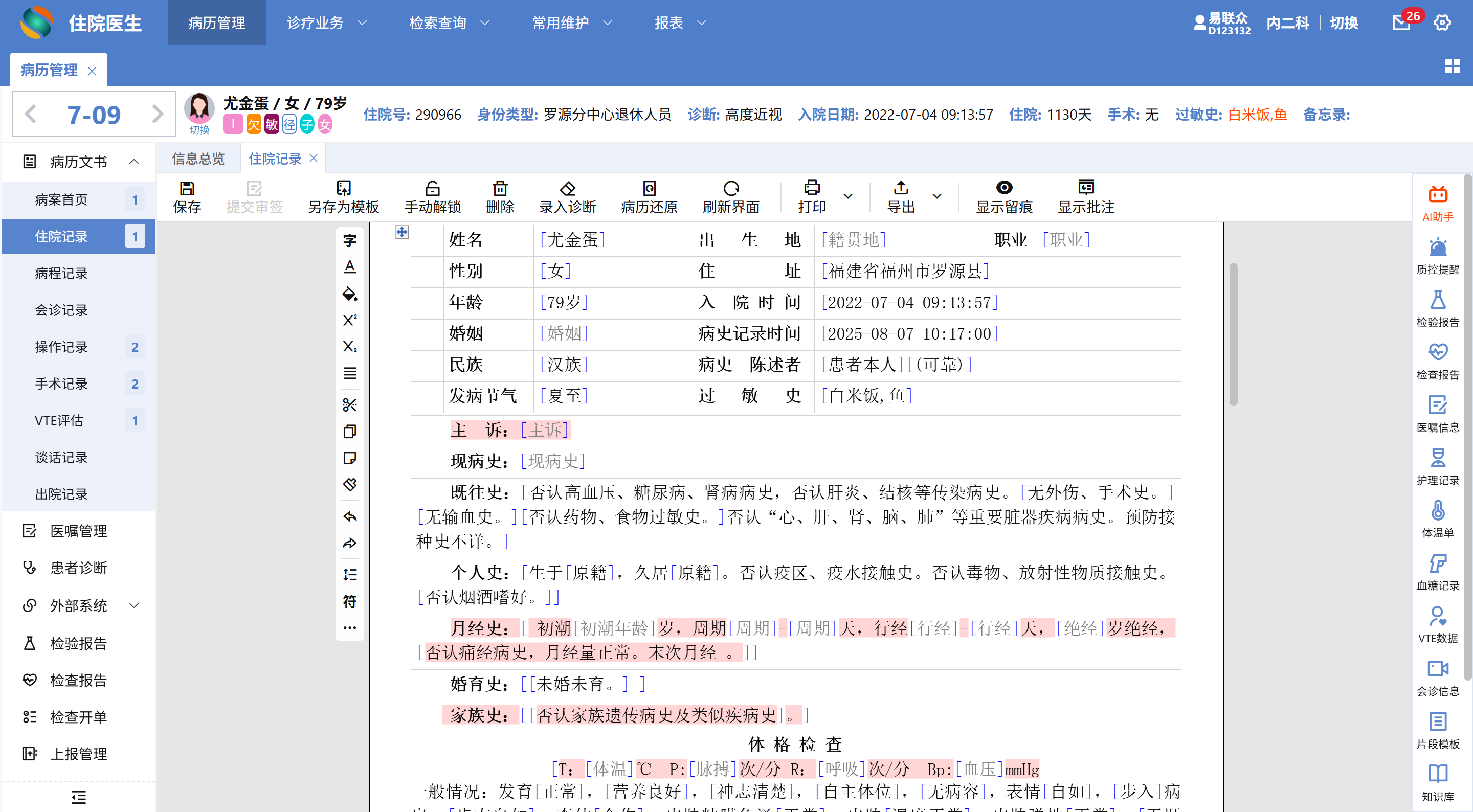1473x812 pixels.
Task: Click the scissors cut icon in editor toolbar
Action: [349, 405]
